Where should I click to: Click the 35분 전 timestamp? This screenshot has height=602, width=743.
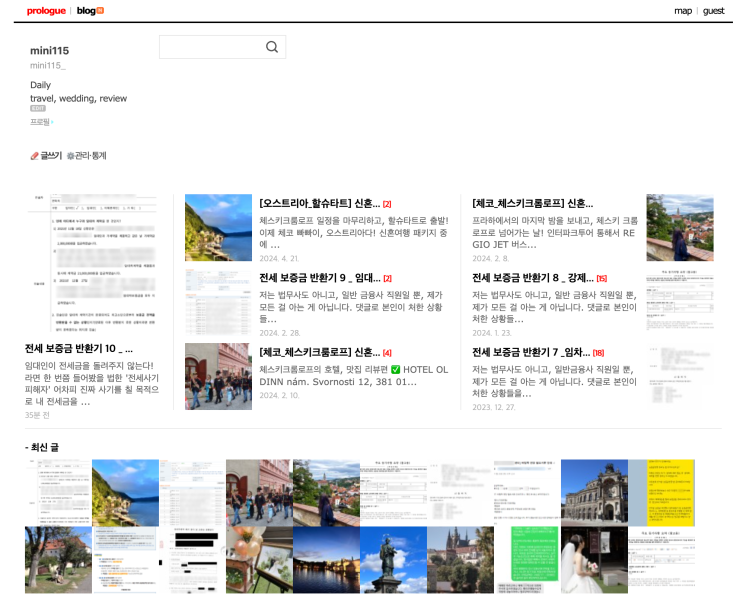click(x=37, y=415)
